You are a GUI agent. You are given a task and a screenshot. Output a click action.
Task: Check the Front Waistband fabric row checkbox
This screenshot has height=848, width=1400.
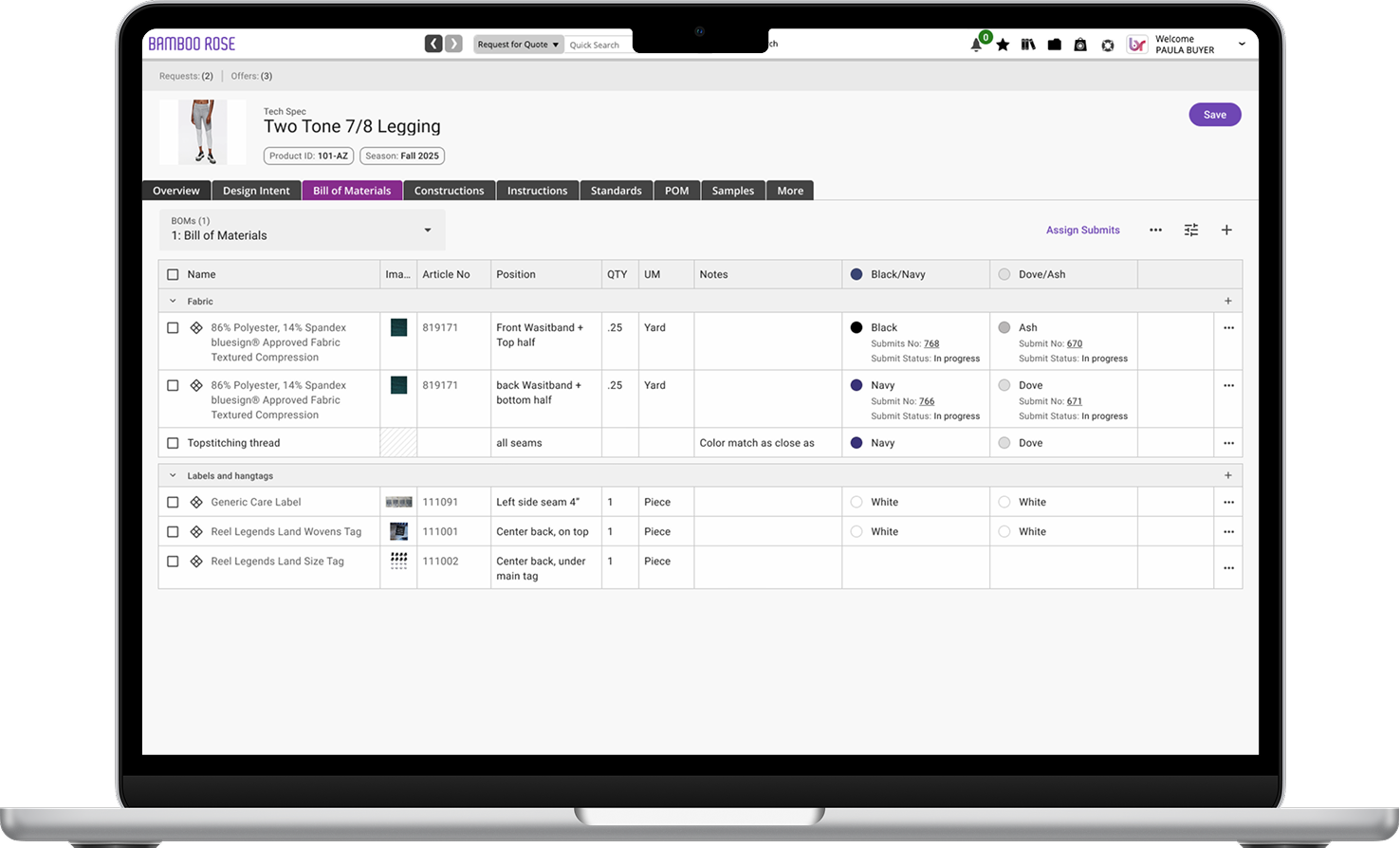pyautogui.click(x=173, y=327)
